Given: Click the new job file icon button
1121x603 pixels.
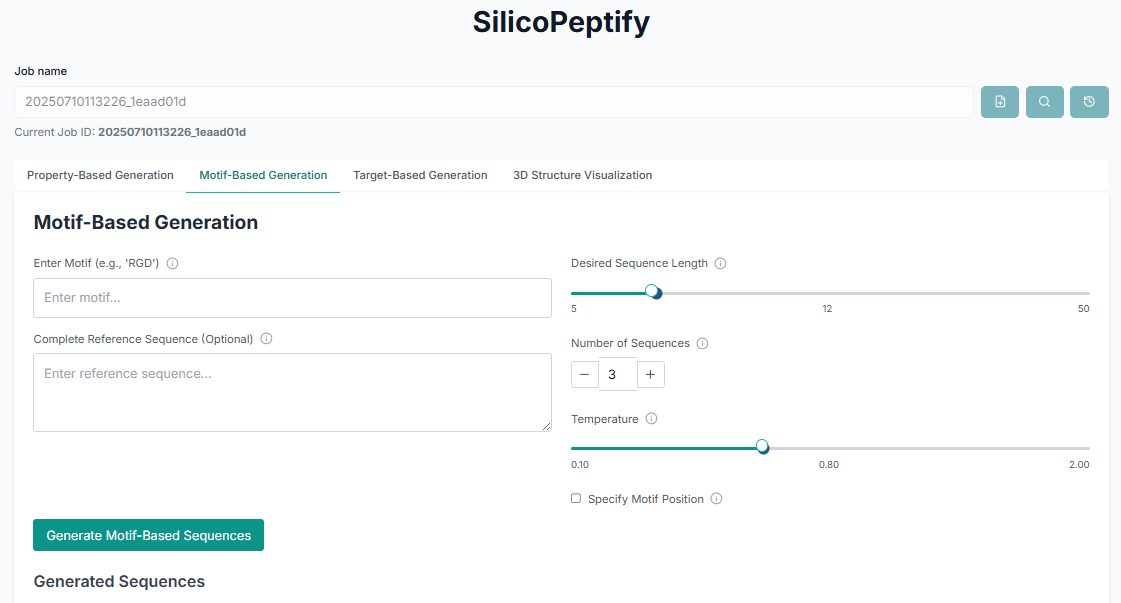Looking at the screenshot, I should [1000, 102].
